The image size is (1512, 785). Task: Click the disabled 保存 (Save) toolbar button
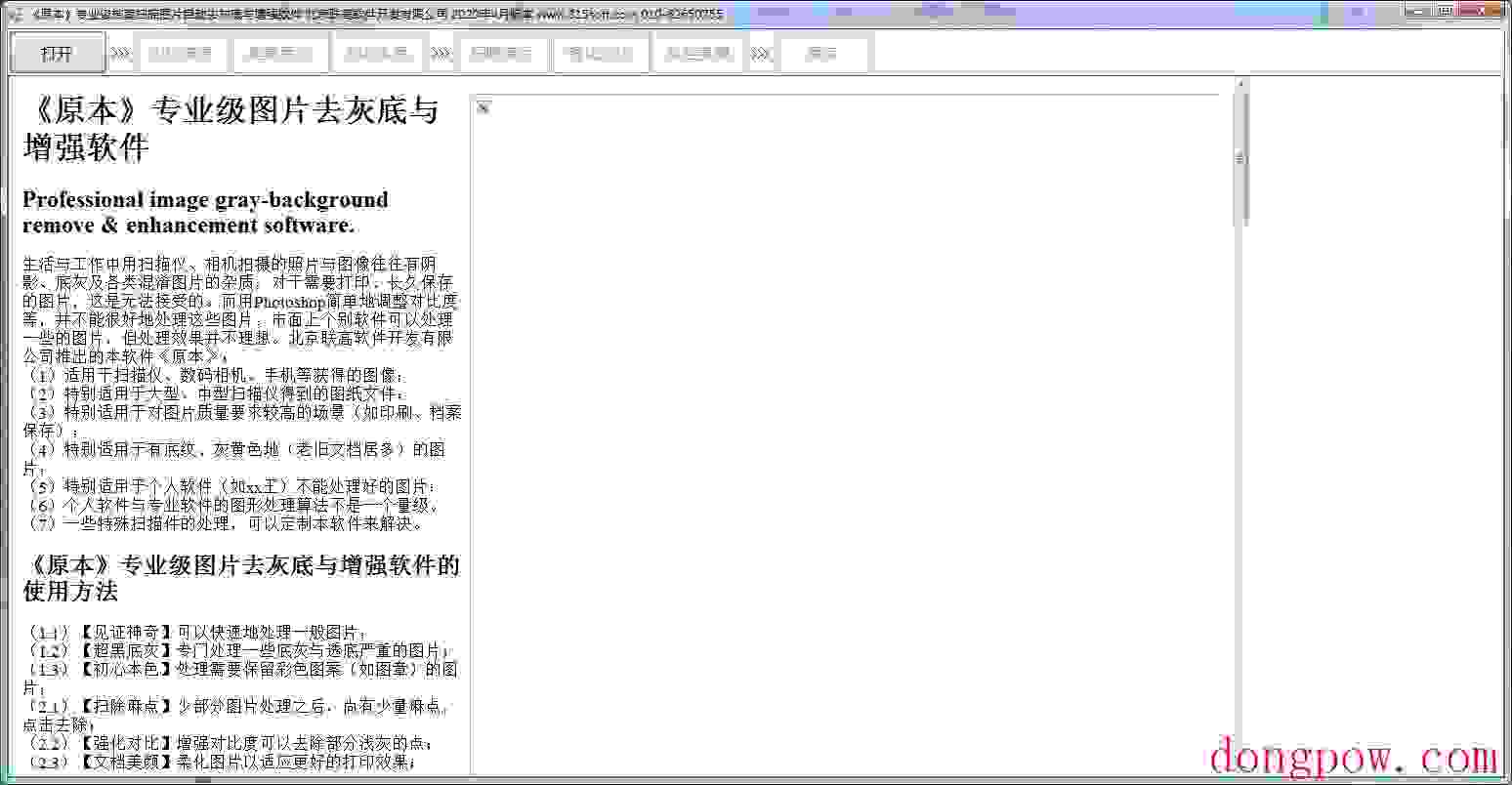click(822, 54)
